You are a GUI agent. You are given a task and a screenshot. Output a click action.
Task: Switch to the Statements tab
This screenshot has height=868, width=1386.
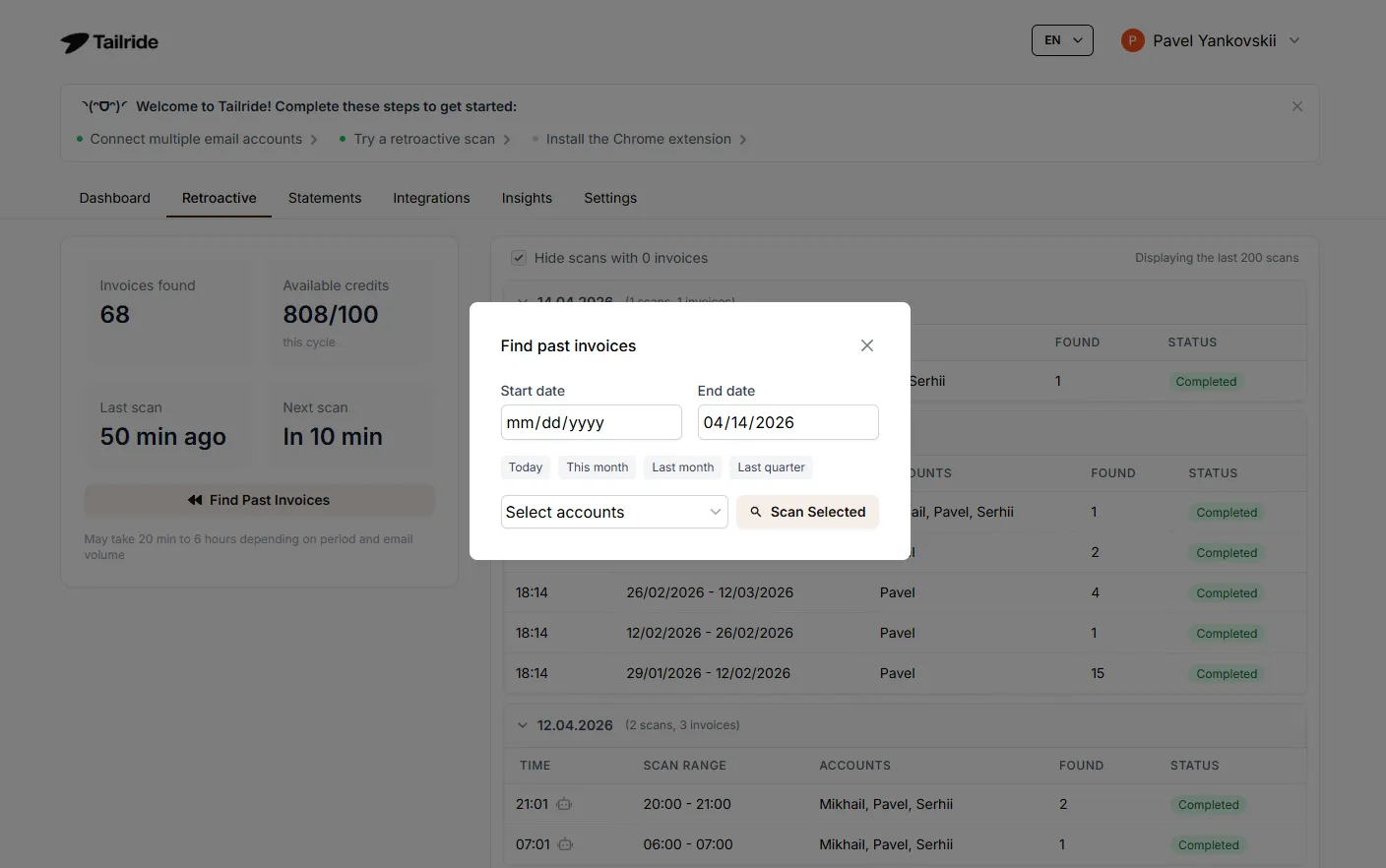[324, 198]
